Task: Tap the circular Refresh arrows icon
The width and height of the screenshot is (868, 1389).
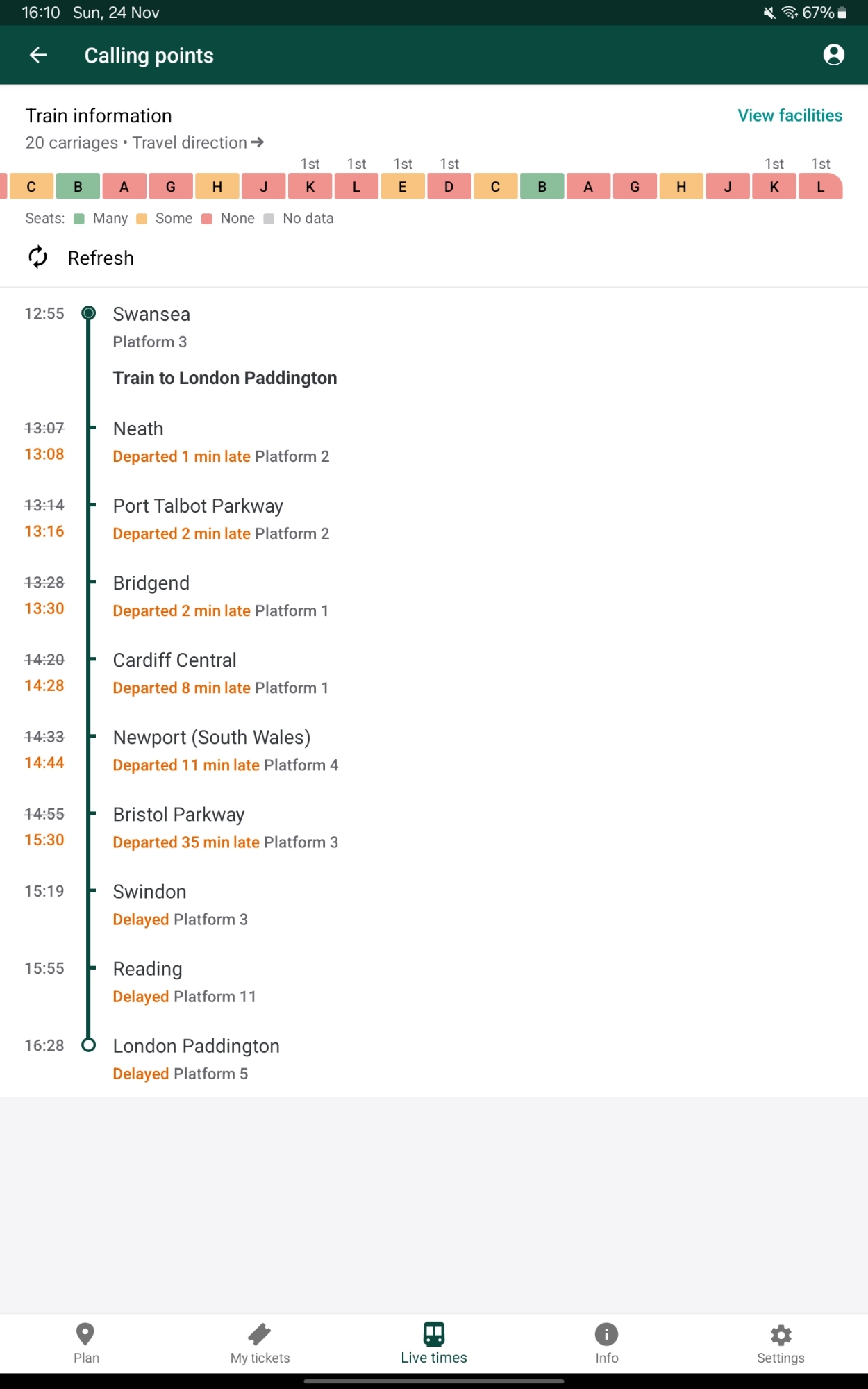Action: click(x=38, y=257)
